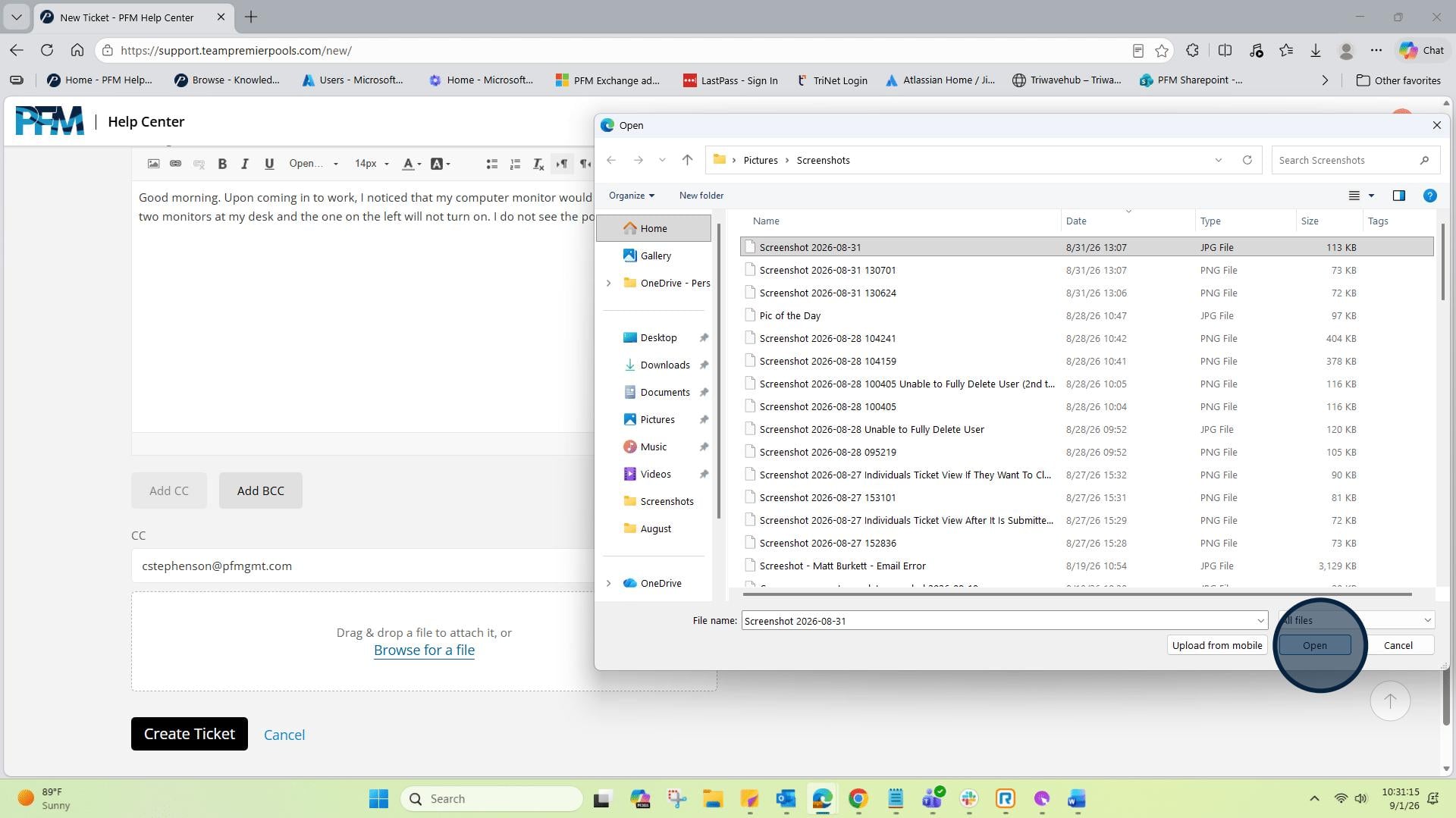Click the Browse for a file link
The height and width of the screenshot is (818, 1456).
coord(424,650)
